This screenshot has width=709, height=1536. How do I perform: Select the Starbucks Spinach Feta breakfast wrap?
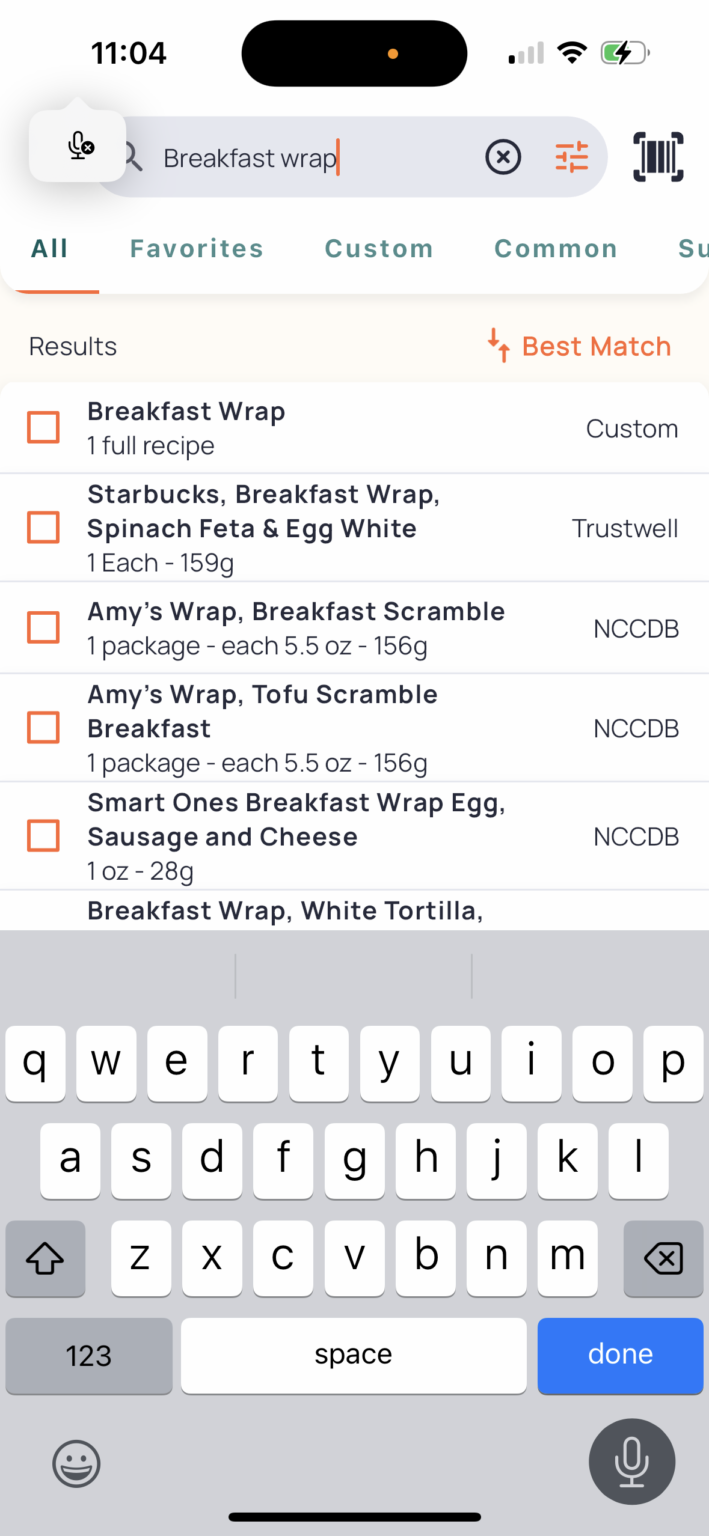pos(43,527)
